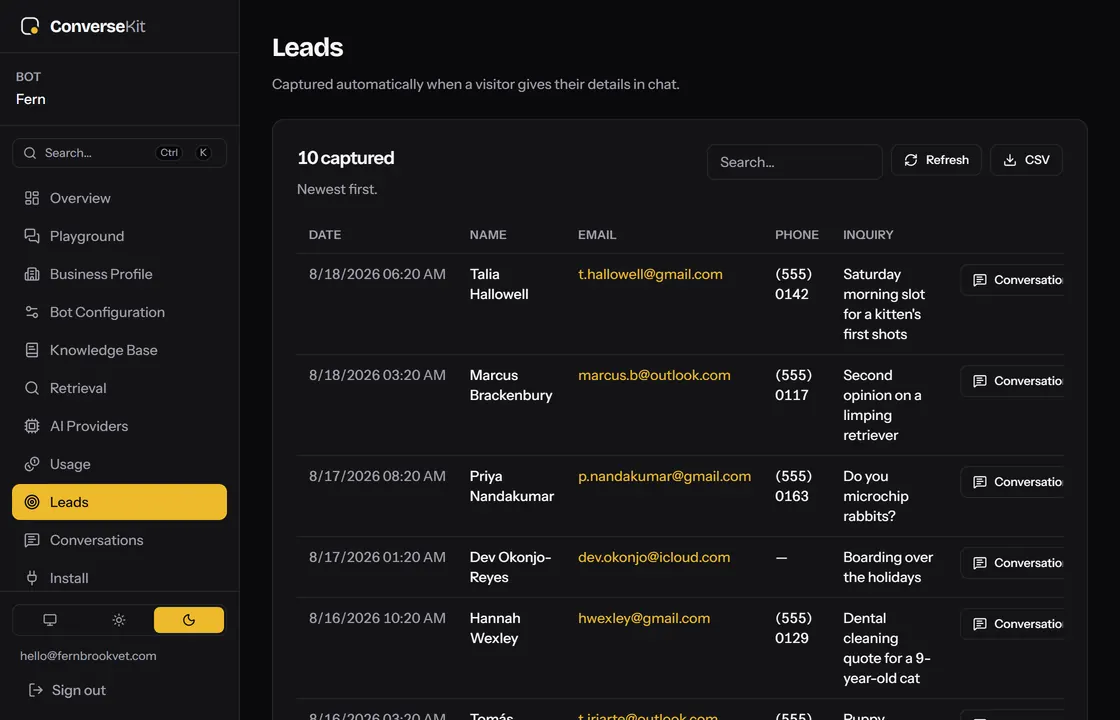Click the Bot Configuration sliders icon
The height and width of the screenshot is (720, 1120).
pos(31,311)
